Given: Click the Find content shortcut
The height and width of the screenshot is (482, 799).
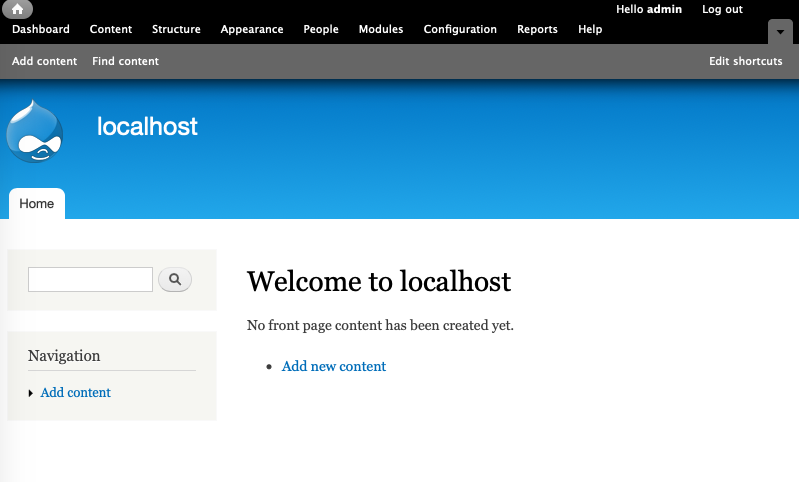Looking at the screenshot, I should click(125, 61).
